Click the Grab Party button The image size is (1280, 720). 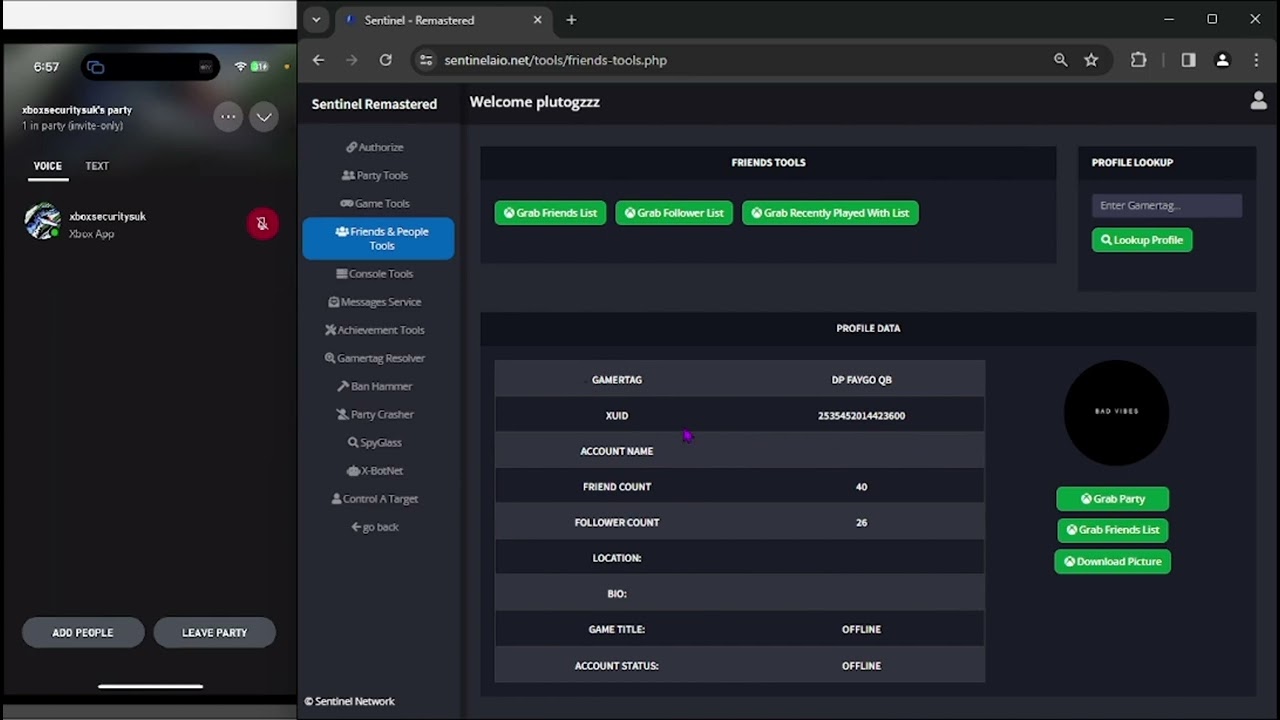tap(1113, 499)
